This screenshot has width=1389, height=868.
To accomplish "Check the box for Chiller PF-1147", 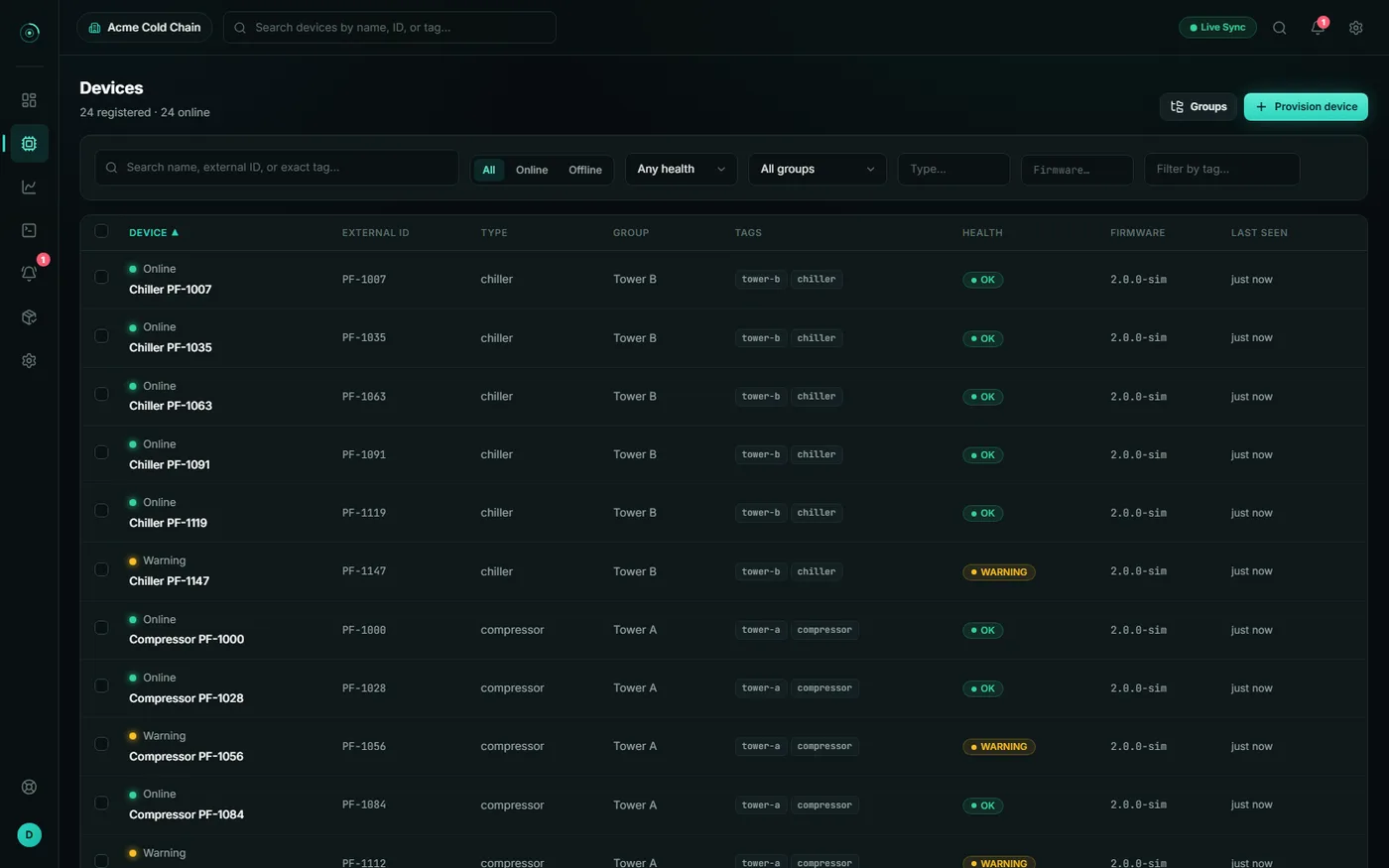I will coord(101,569).
